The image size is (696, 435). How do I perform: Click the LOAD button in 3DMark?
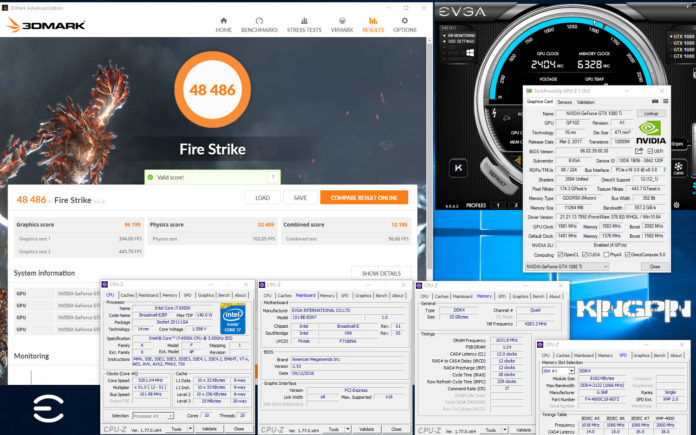tap(262, 198)
